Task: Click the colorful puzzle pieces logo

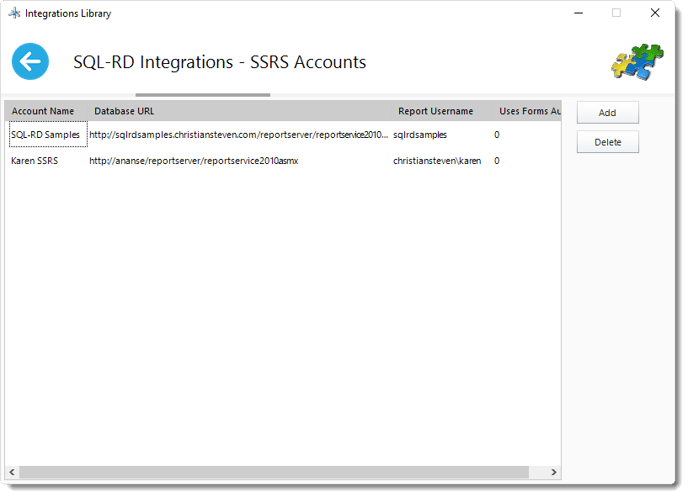Action: tap(637, 62)
